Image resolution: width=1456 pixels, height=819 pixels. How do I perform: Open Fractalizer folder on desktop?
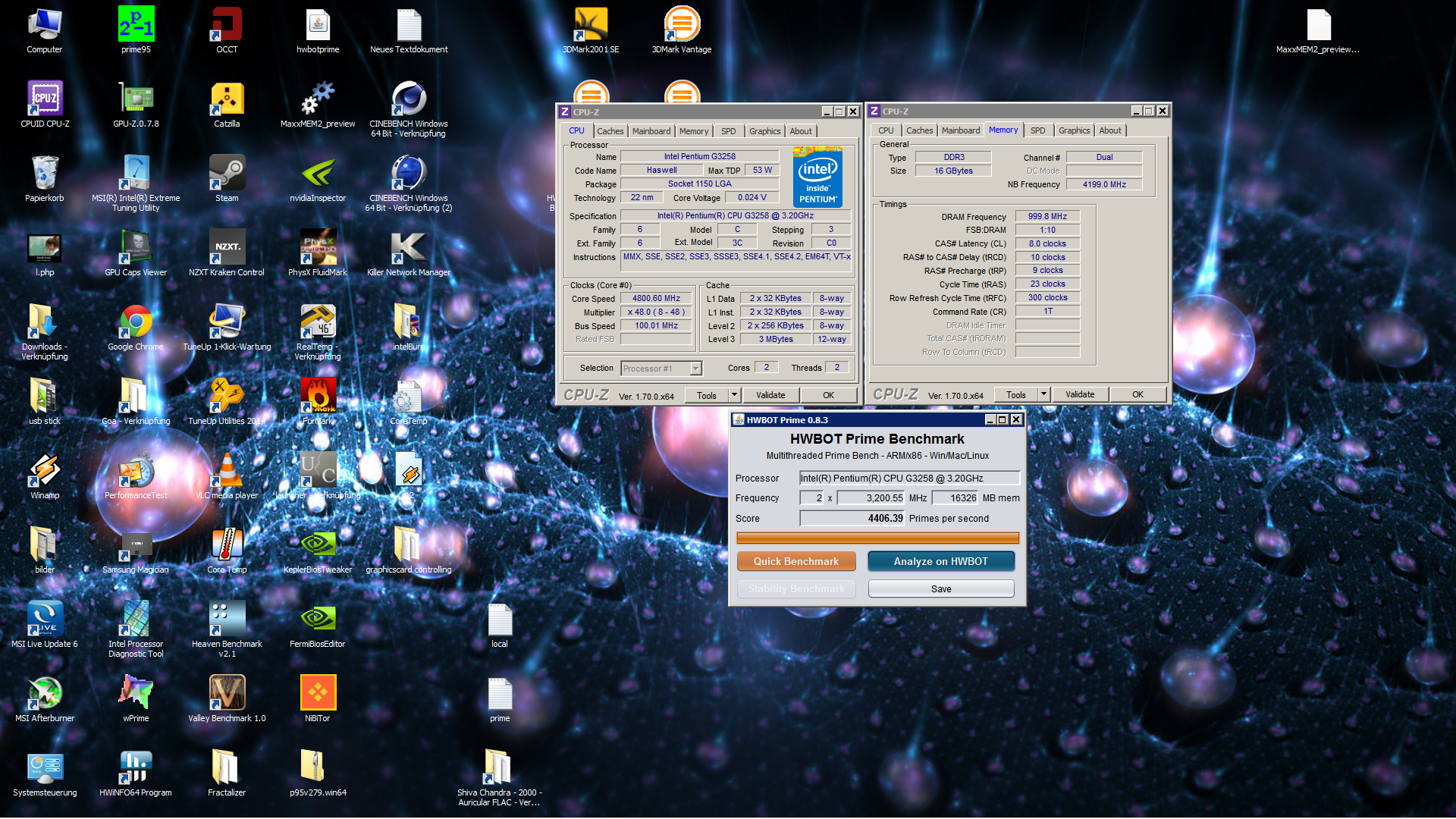(227, 773)
